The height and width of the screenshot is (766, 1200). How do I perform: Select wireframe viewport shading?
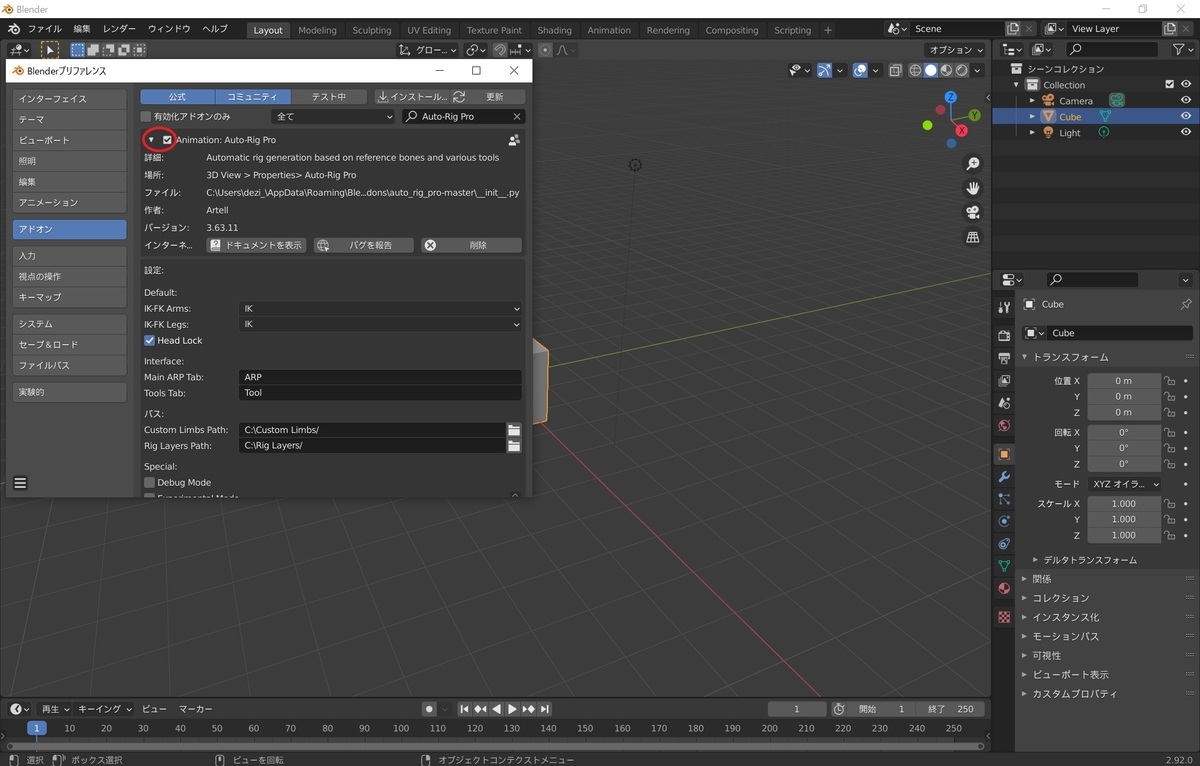pyautogui.click(x=915, y=70)
